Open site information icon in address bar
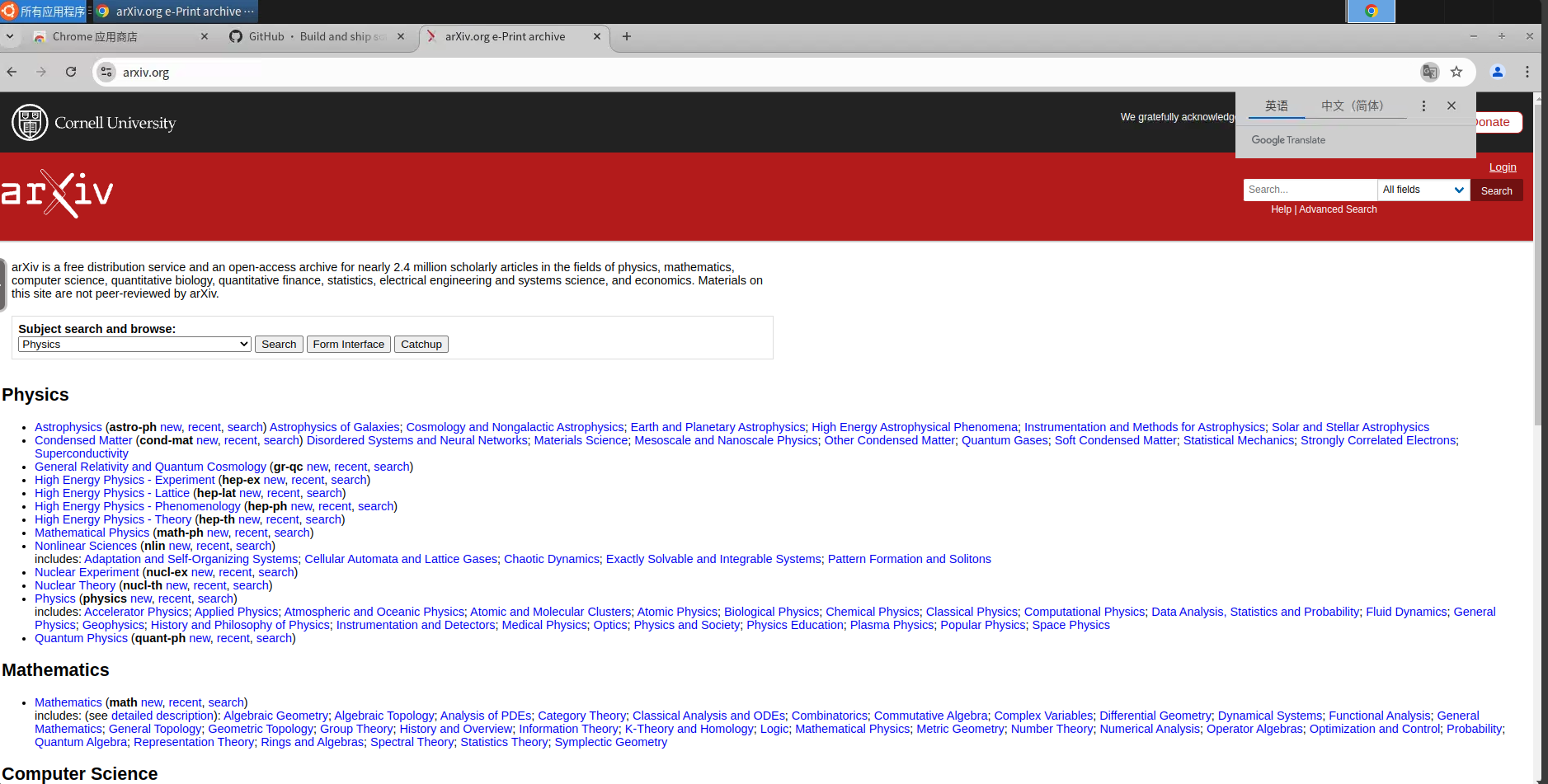This screenshot has height=784, width=1548. click(x=106, y=72)
